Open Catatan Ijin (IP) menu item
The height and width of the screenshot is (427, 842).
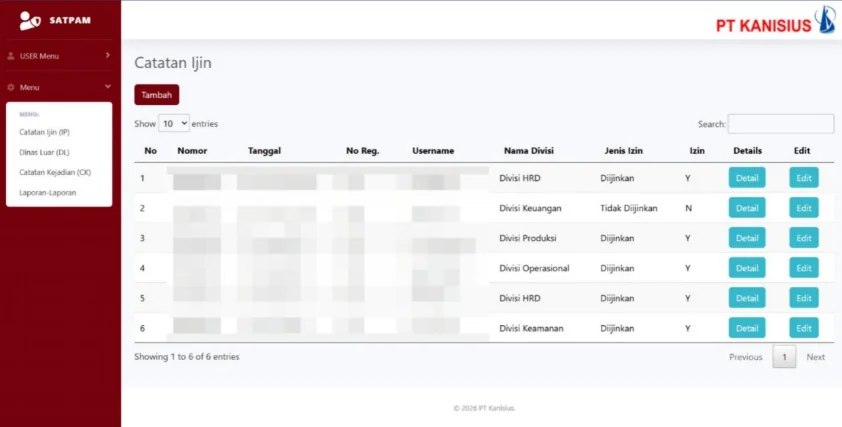coord(45,132)
